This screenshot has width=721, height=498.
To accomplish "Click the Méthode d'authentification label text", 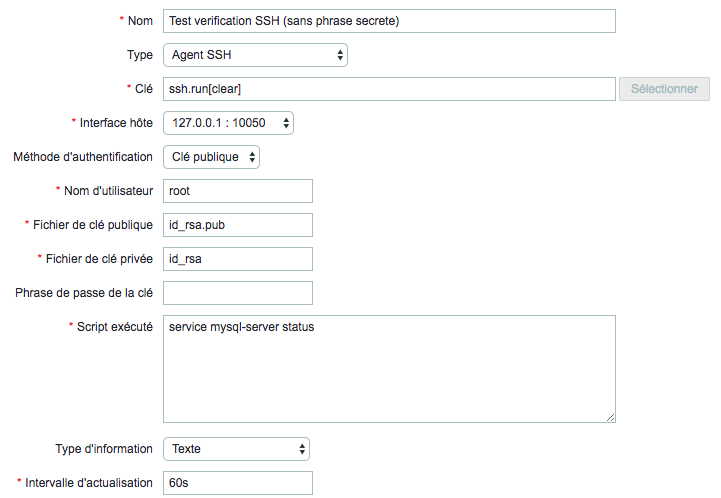I will pyautogui.click(x=83, y=157).
